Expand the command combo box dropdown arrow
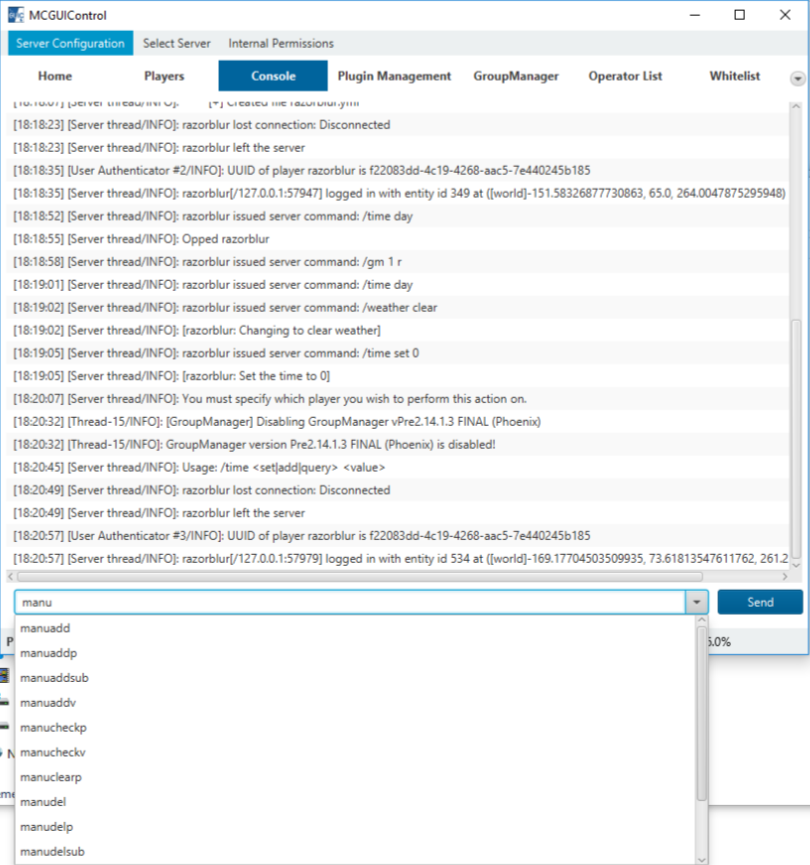Screen dimensions: 810x865 [696, 602]
